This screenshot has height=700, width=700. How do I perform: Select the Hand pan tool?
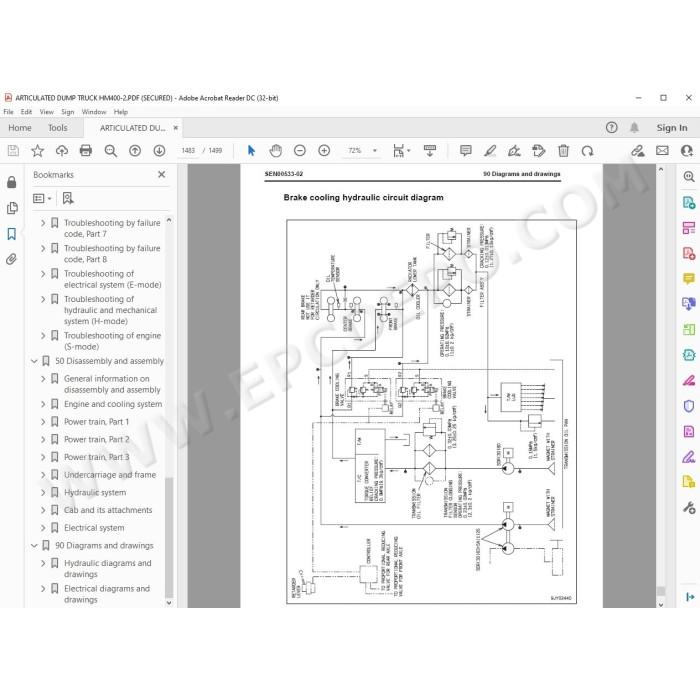[x=275, y=151]
